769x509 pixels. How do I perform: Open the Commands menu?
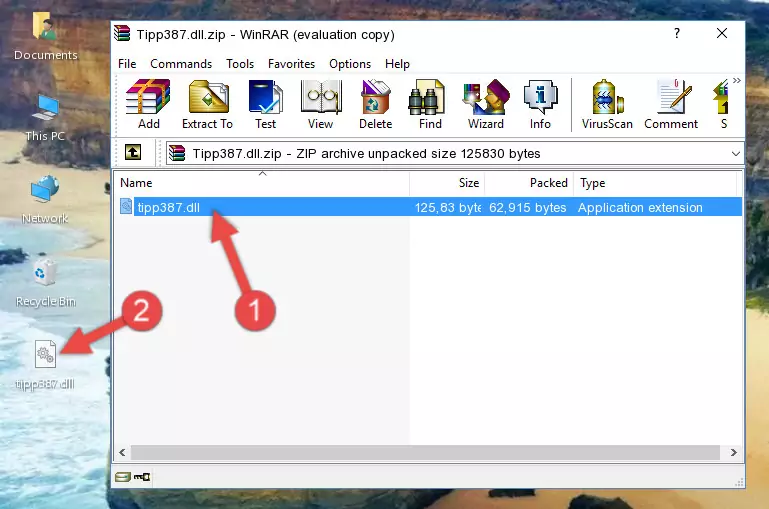point(181,64)
